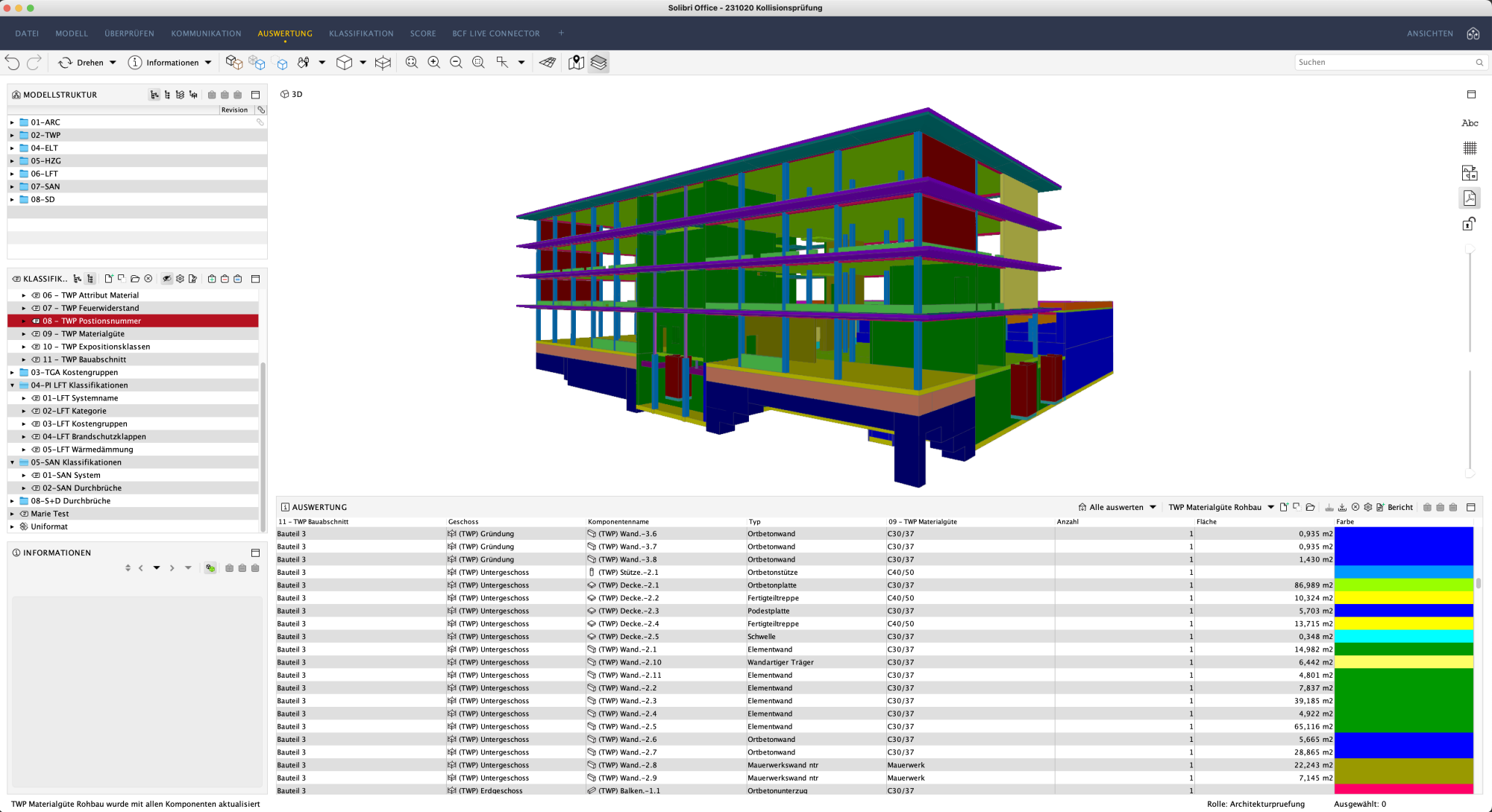Click the Klassifikation panel vertical scrollbar
The image size is (1492, 812).
click(x=263, y=446)
